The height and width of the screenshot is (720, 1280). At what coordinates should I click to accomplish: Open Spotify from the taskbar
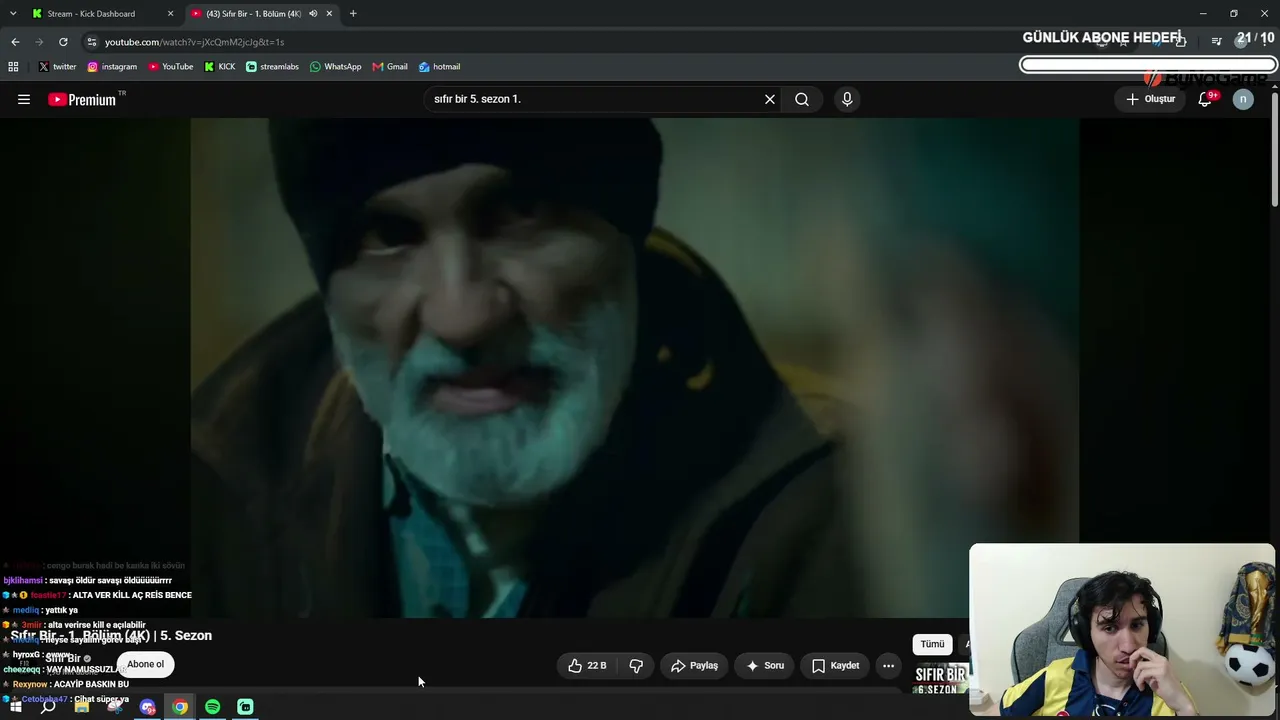tap(212, 707)
